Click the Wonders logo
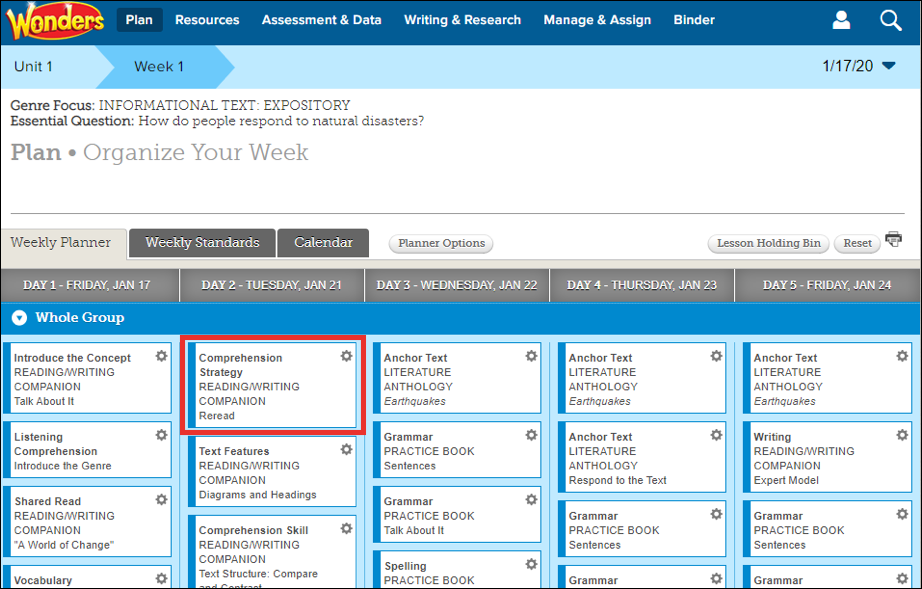Image resolution: width=922 pixels, height=589 pixels. coord(54,21)
